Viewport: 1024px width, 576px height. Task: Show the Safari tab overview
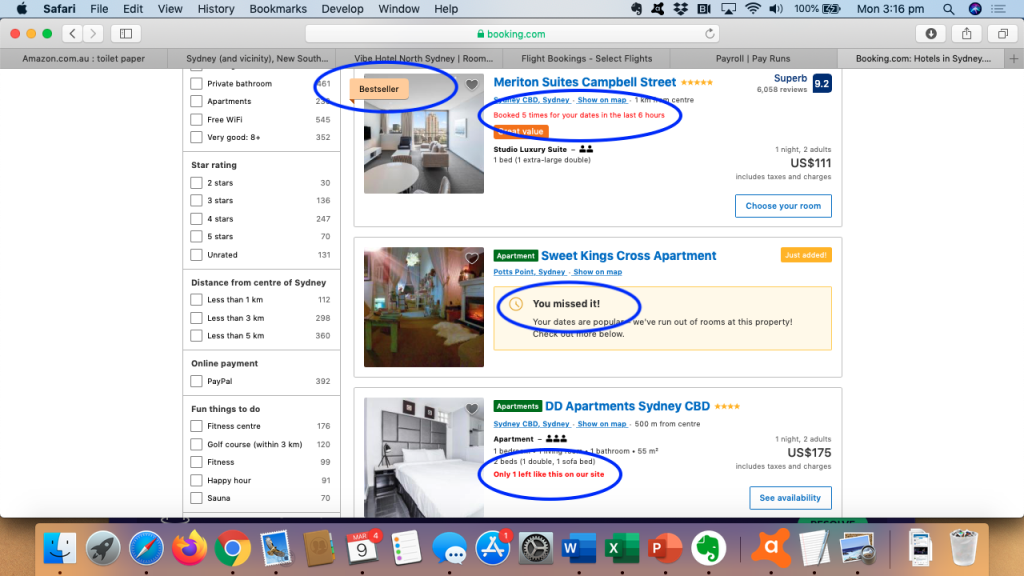1002,33
